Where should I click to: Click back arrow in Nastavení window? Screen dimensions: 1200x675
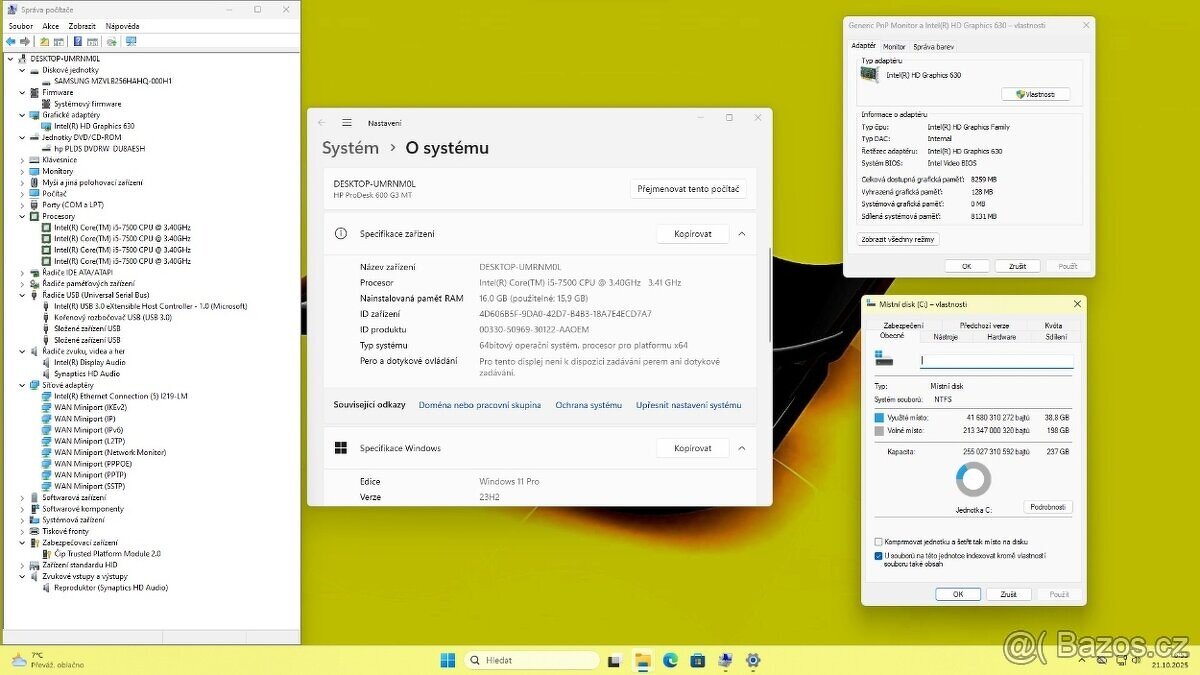[x=321, y=122]
